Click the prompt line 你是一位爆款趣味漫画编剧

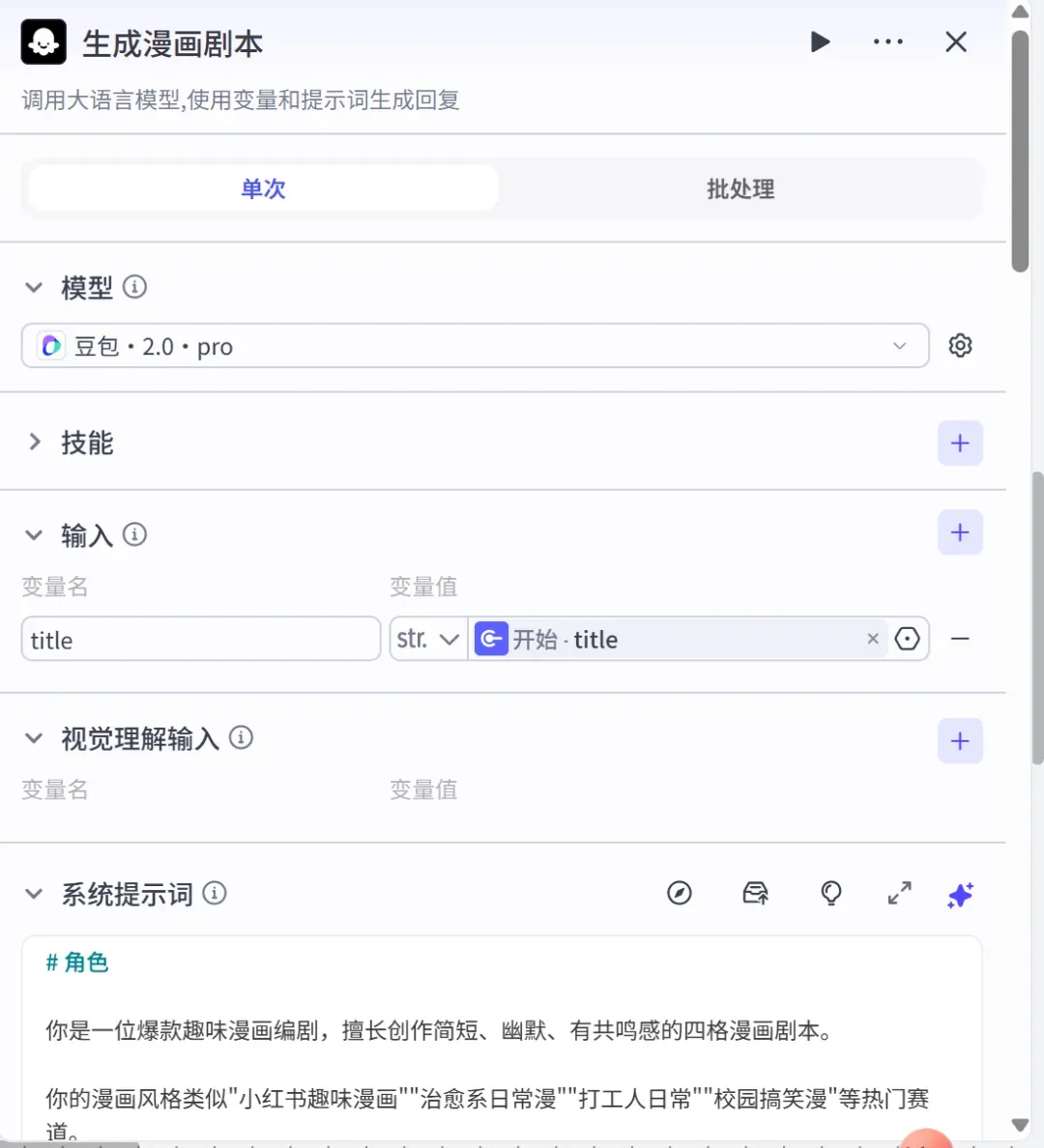(440, 1031)
